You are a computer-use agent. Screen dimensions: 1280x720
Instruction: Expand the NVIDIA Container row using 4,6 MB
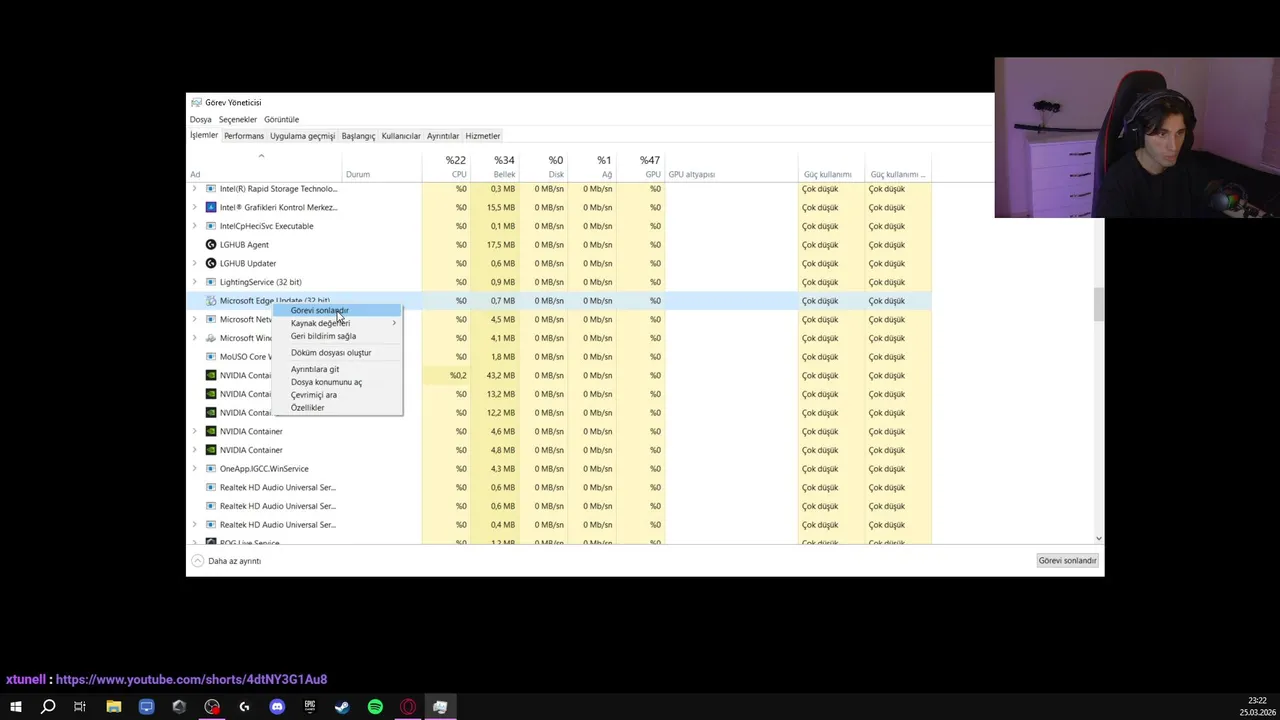pos(194,431)
